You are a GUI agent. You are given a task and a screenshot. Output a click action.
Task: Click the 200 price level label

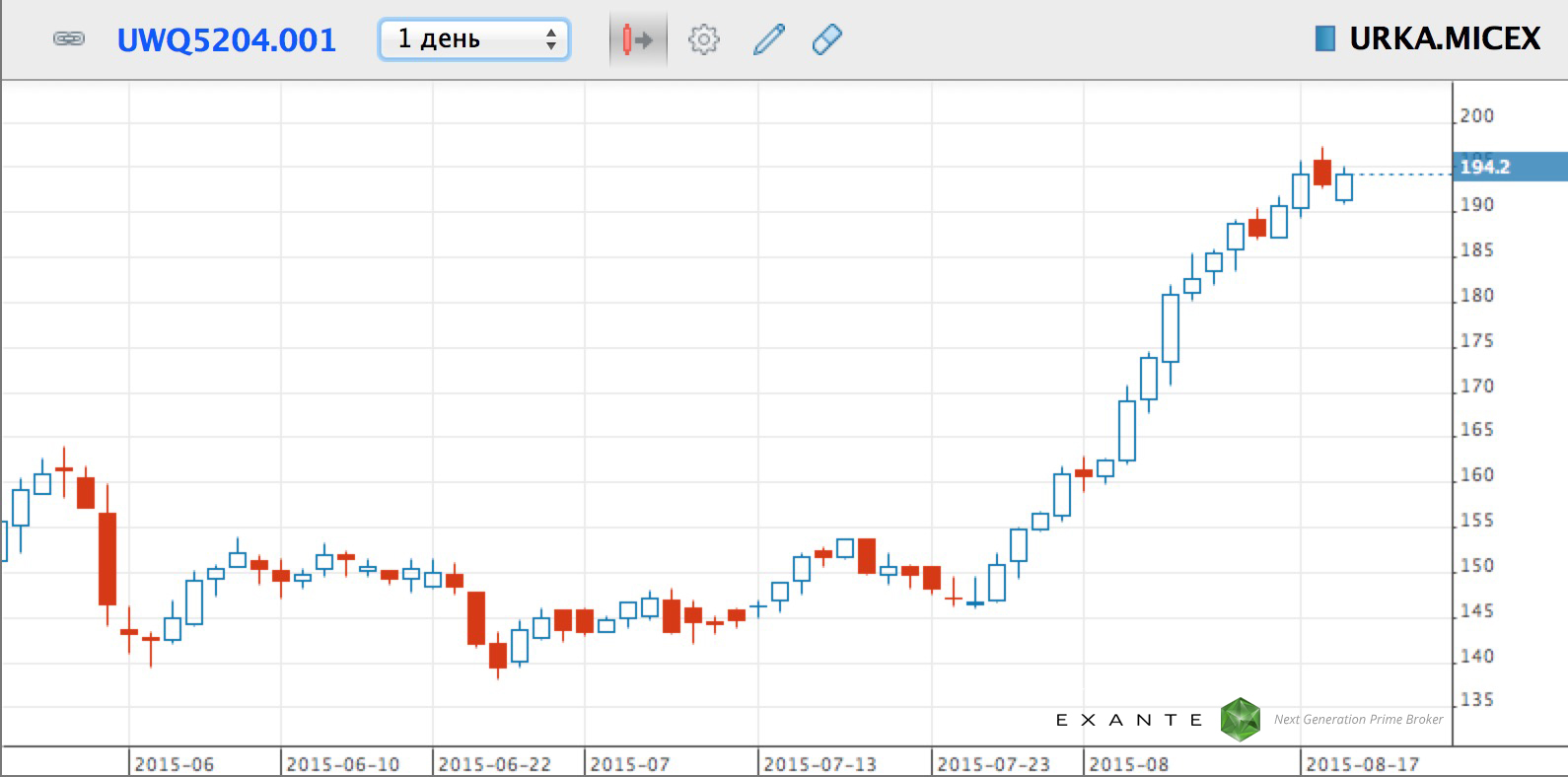tap(1476, 115)
